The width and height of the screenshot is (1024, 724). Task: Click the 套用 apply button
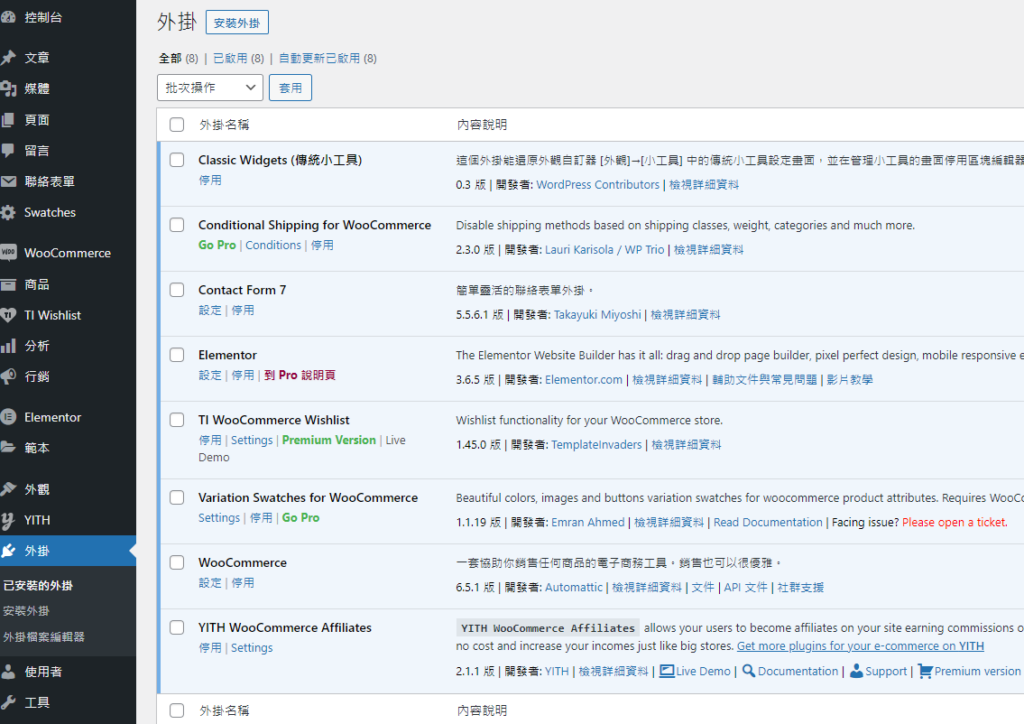pos(290,88)
